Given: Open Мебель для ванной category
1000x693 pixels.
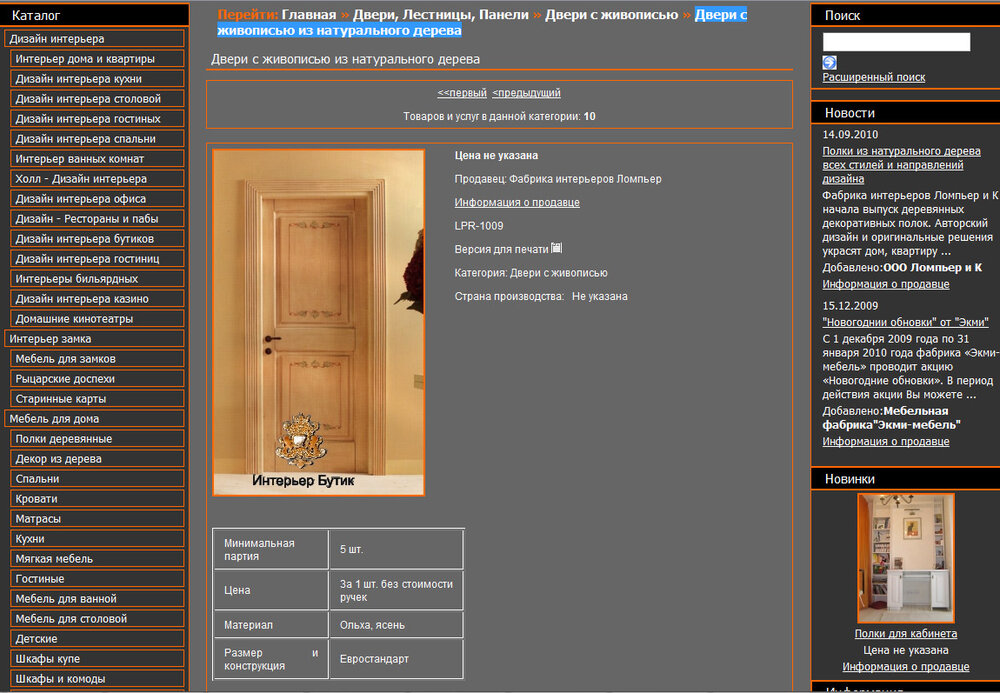Looking at the screenshot, I should click(x=97, y=598).
